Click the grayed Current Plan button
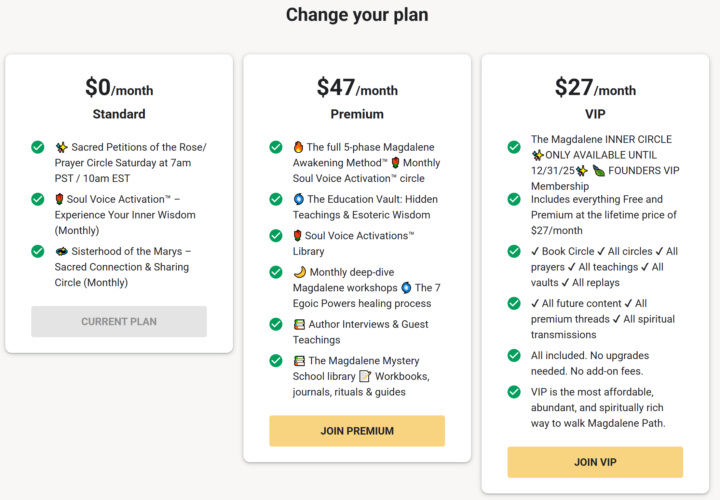This screenshot has height=500, width=720. (119, 321)
